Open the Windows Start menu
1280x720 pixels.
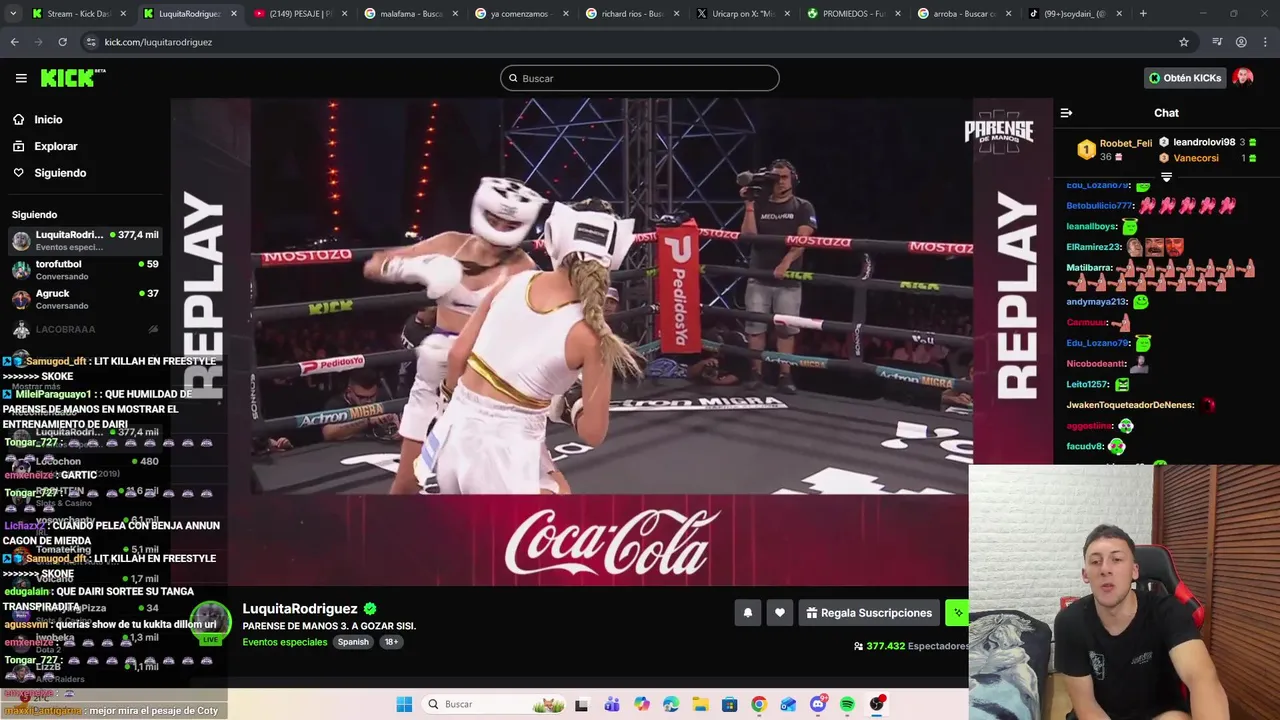point(404,704)
